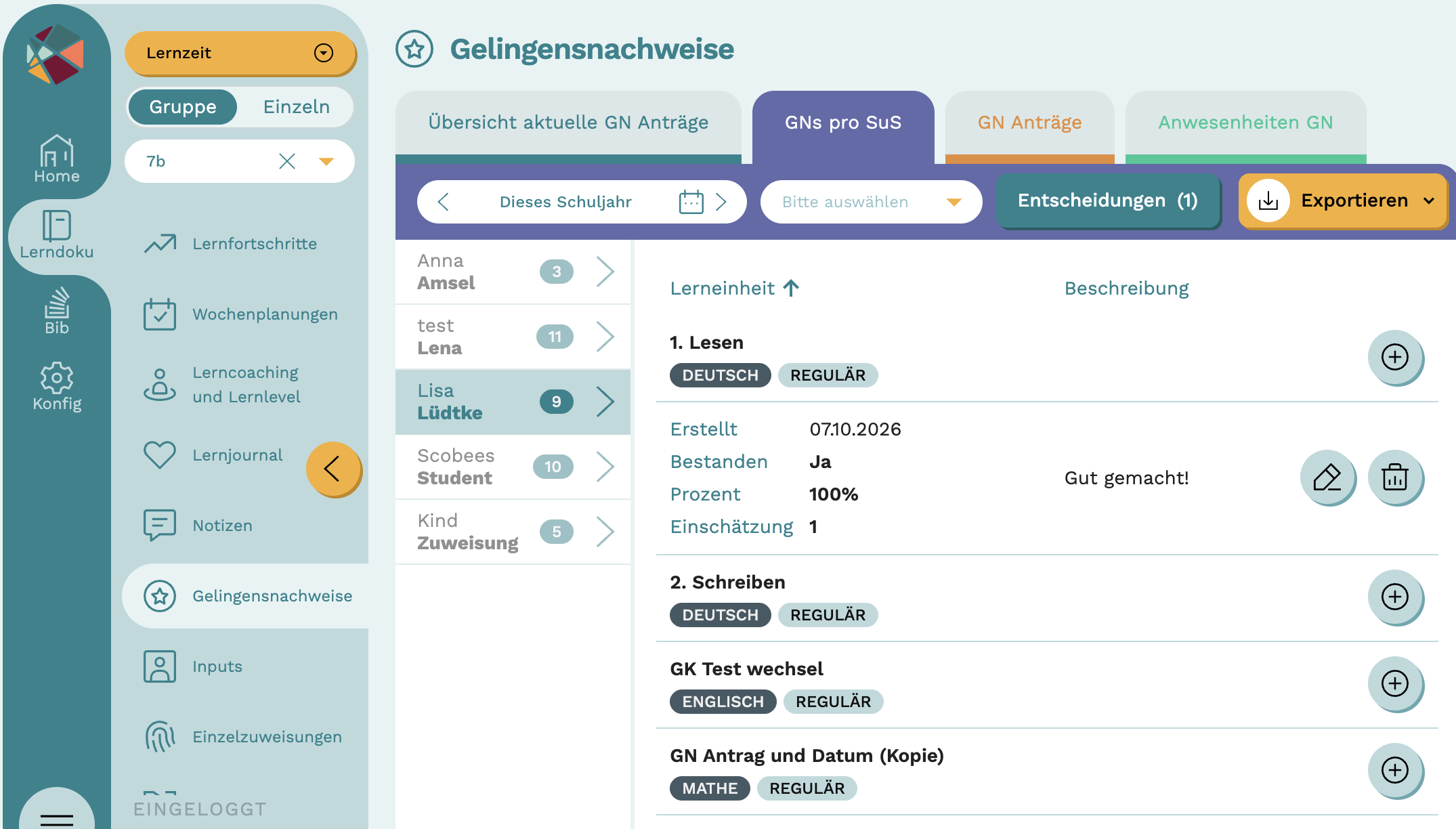Select student Scobees Student
1456x829 pixels.
[x=513, y=467]
